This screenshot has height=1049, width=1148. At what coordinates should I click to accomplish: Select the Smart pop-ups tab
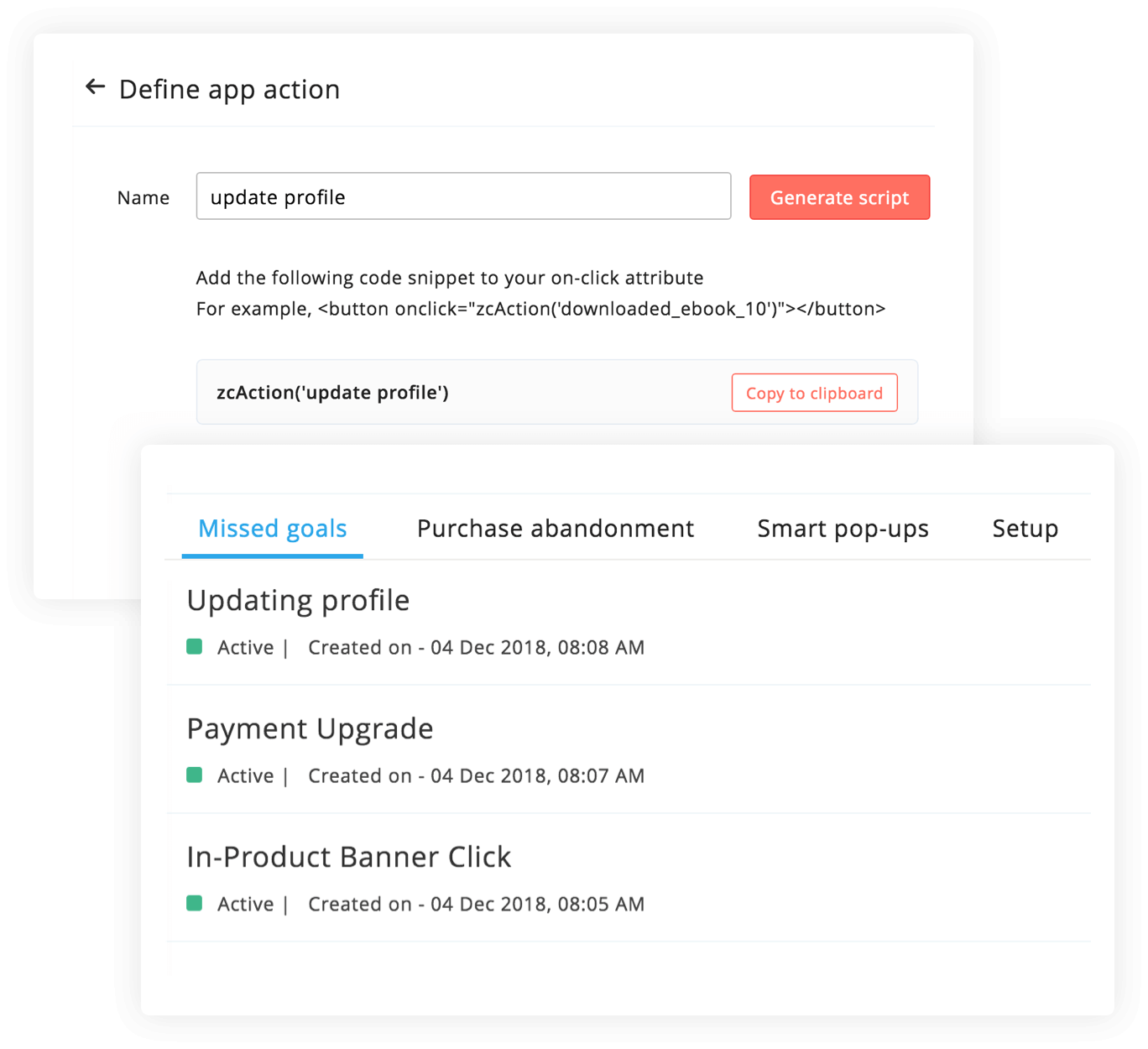click(x=843, y=529)
